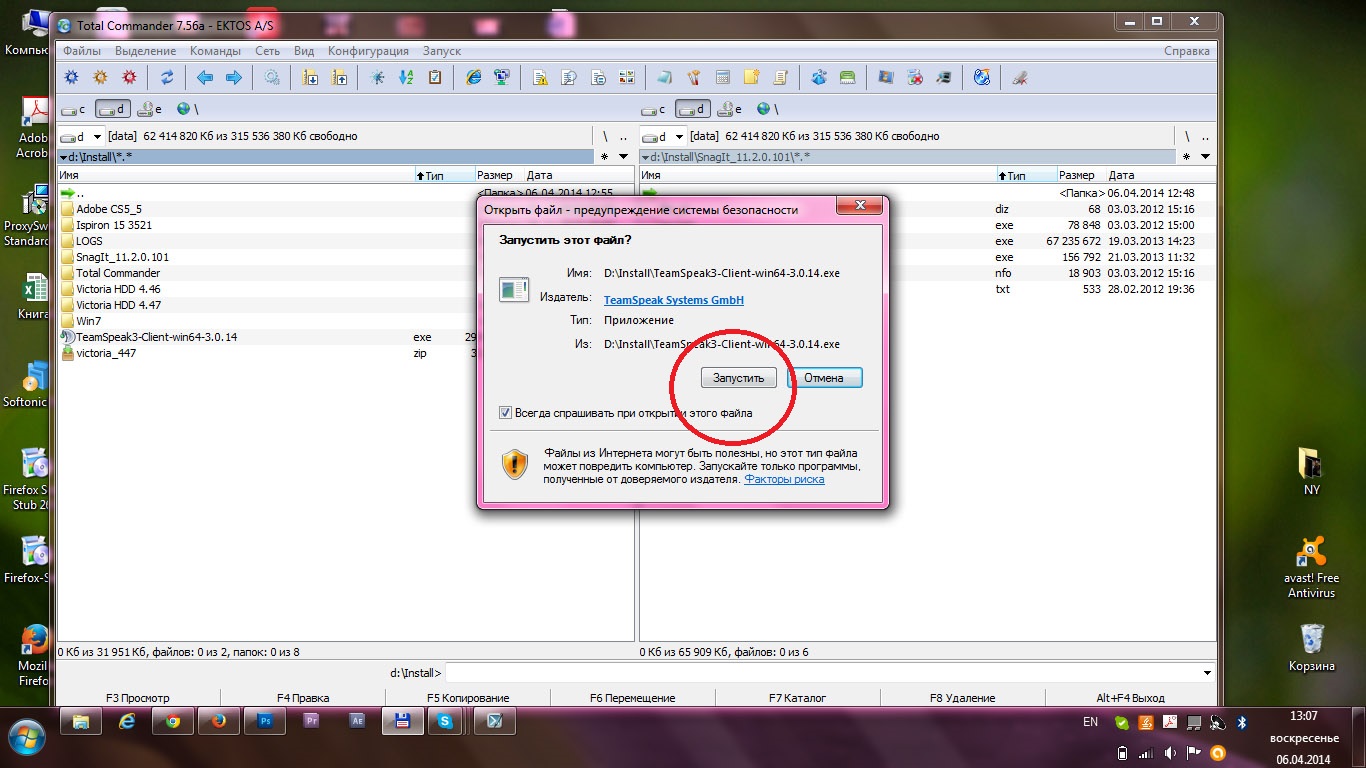Click the Отмена button in security dialog
This screenshot has height=768, width=1366.
[824, 378]
